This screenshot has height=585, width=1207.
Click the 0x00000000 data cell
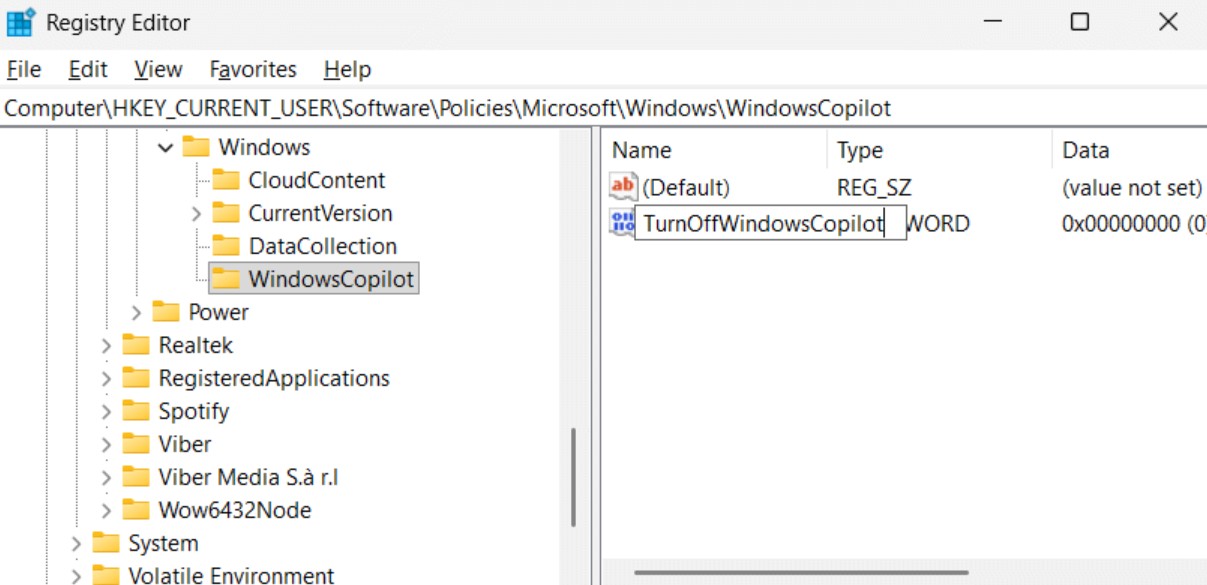[1133, 223]
